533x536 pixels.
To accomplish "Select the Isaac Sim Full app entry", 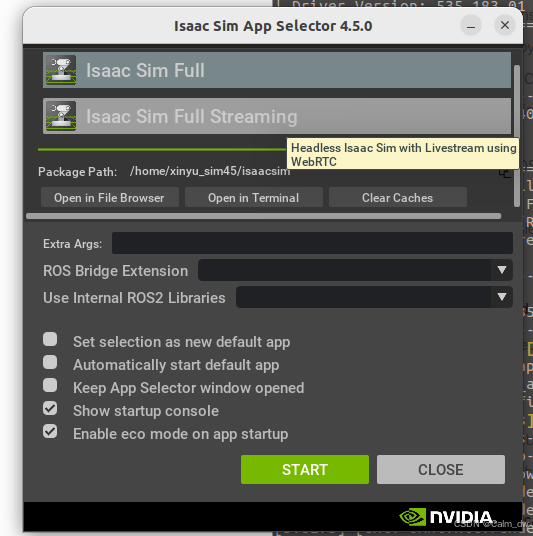I will (277, 70).
